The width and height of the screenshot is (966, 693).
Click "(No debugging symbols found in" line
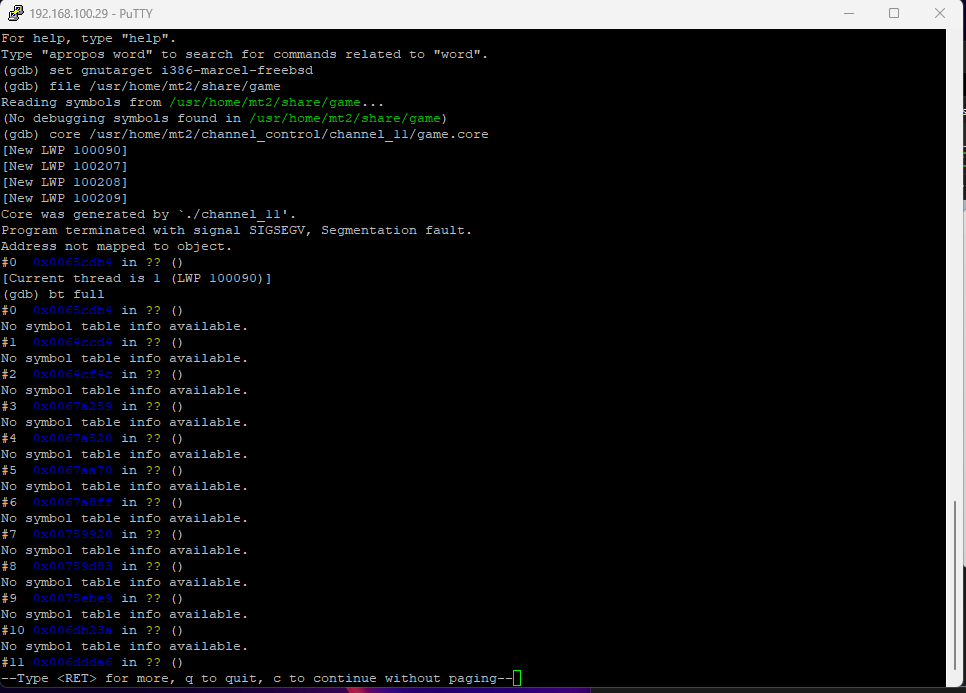pyautogui.click(x=224, y=118)
